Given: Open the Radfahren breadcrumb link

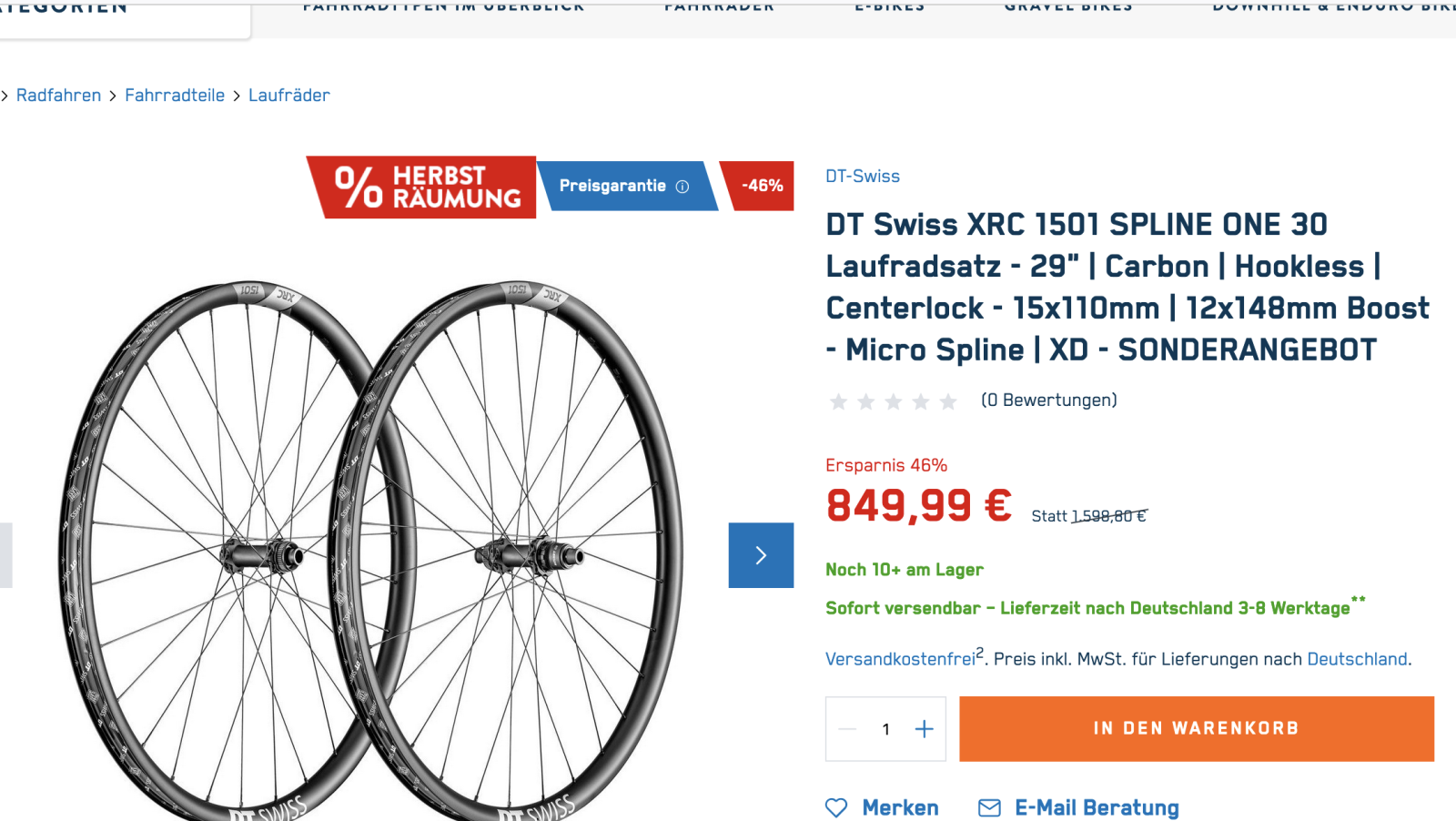Looking at the screenshot, I should coord(58,96).
